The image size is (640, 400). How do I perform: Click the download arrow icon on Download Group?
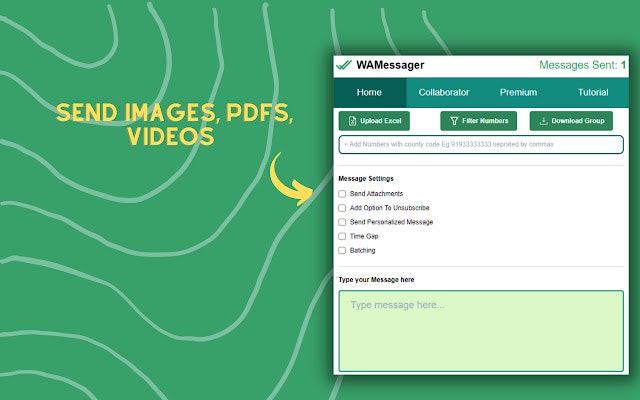point(543,121)
